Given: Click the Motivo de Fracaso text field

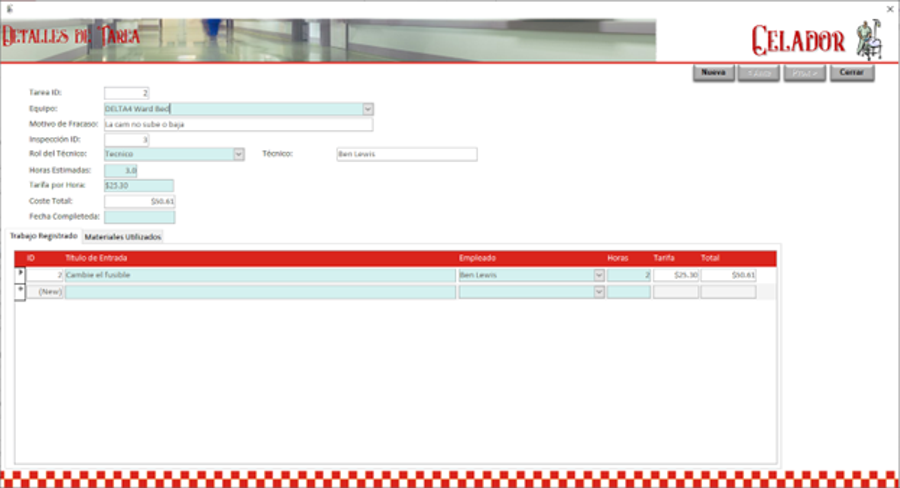Looking at the screenshot, I should pos(238,125).
